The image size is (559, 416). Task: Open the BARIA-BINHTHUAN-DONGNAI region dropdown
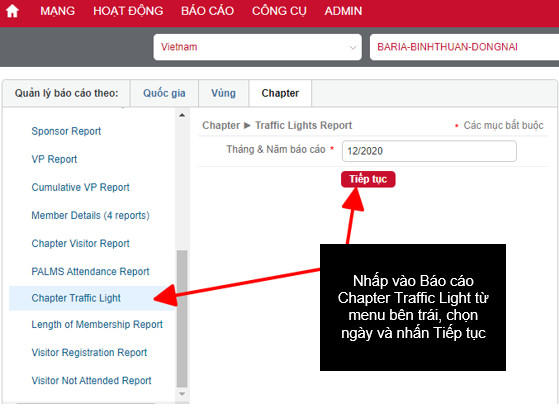[464, 47]
